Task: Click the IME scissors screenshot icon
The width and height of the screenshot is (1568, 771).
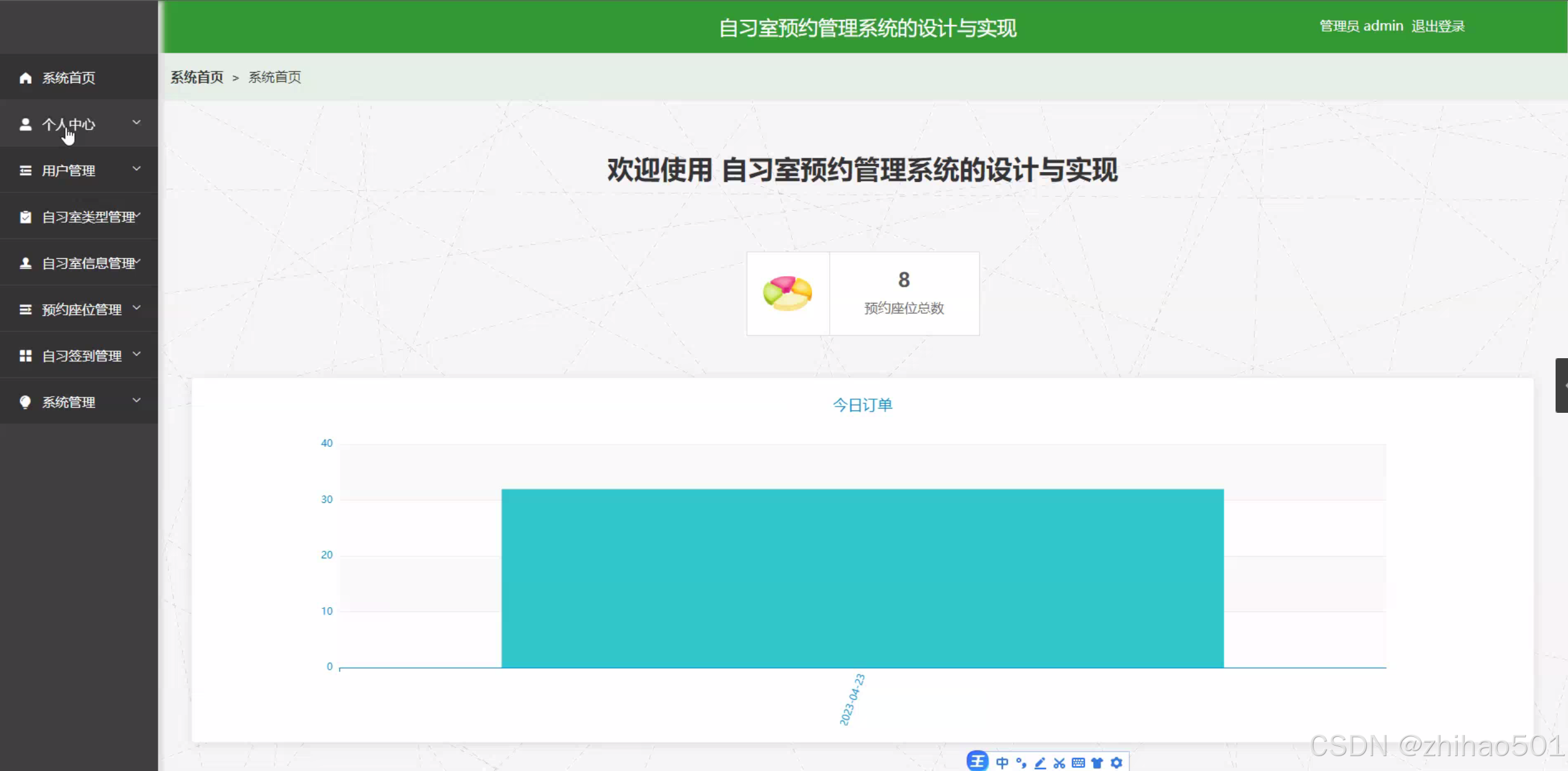Action: [1059, 763]
